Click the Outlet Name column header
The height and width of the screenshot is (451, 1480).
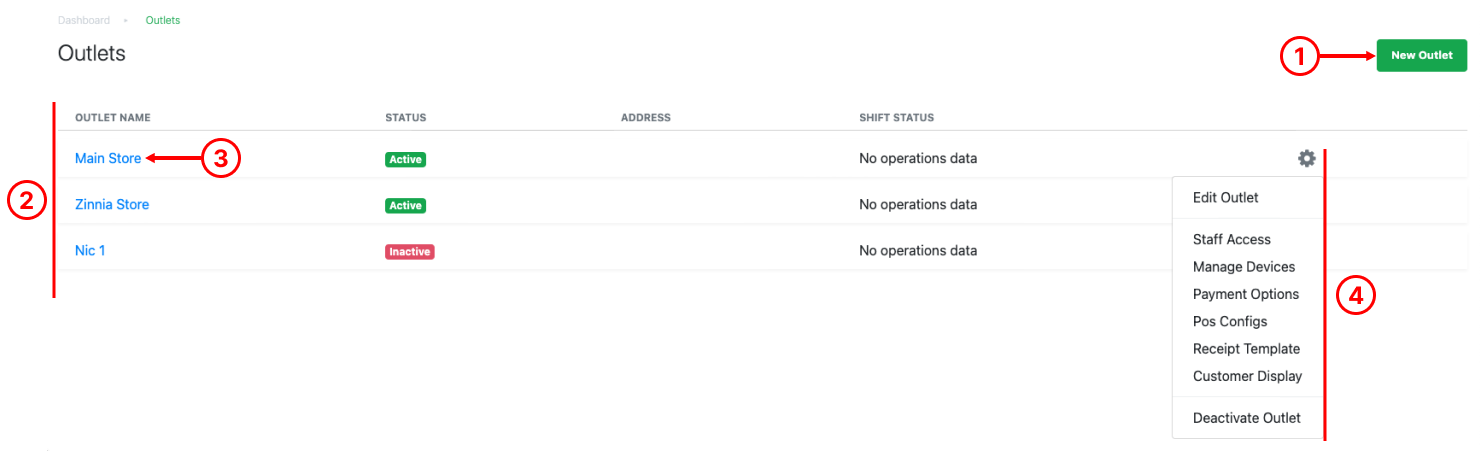click(112, 117)
